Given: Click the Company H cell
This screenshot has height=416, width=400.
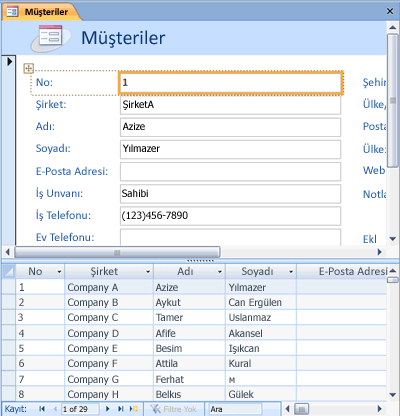Looking at the screenshot, I should (109, 394).
